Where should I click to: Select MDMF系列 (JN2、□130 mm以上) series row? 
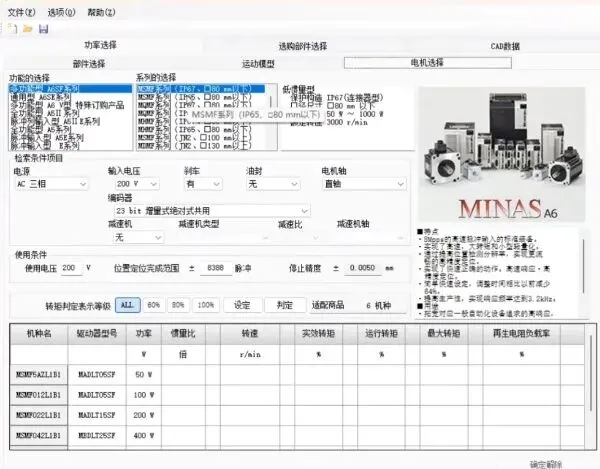click(201, 145)
